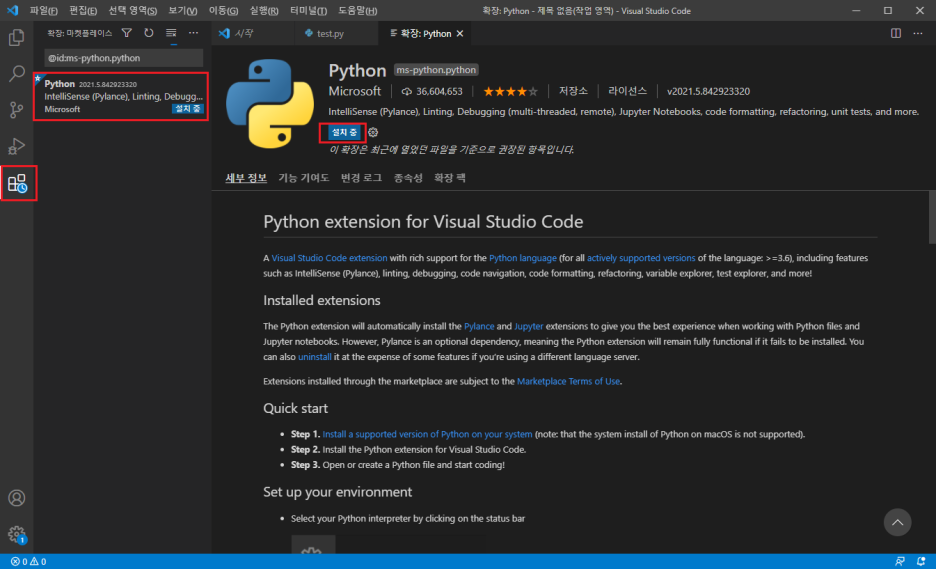Click the refresh extensions icon
This screenshot has width=936, height=569.
(x=149, y=33)
